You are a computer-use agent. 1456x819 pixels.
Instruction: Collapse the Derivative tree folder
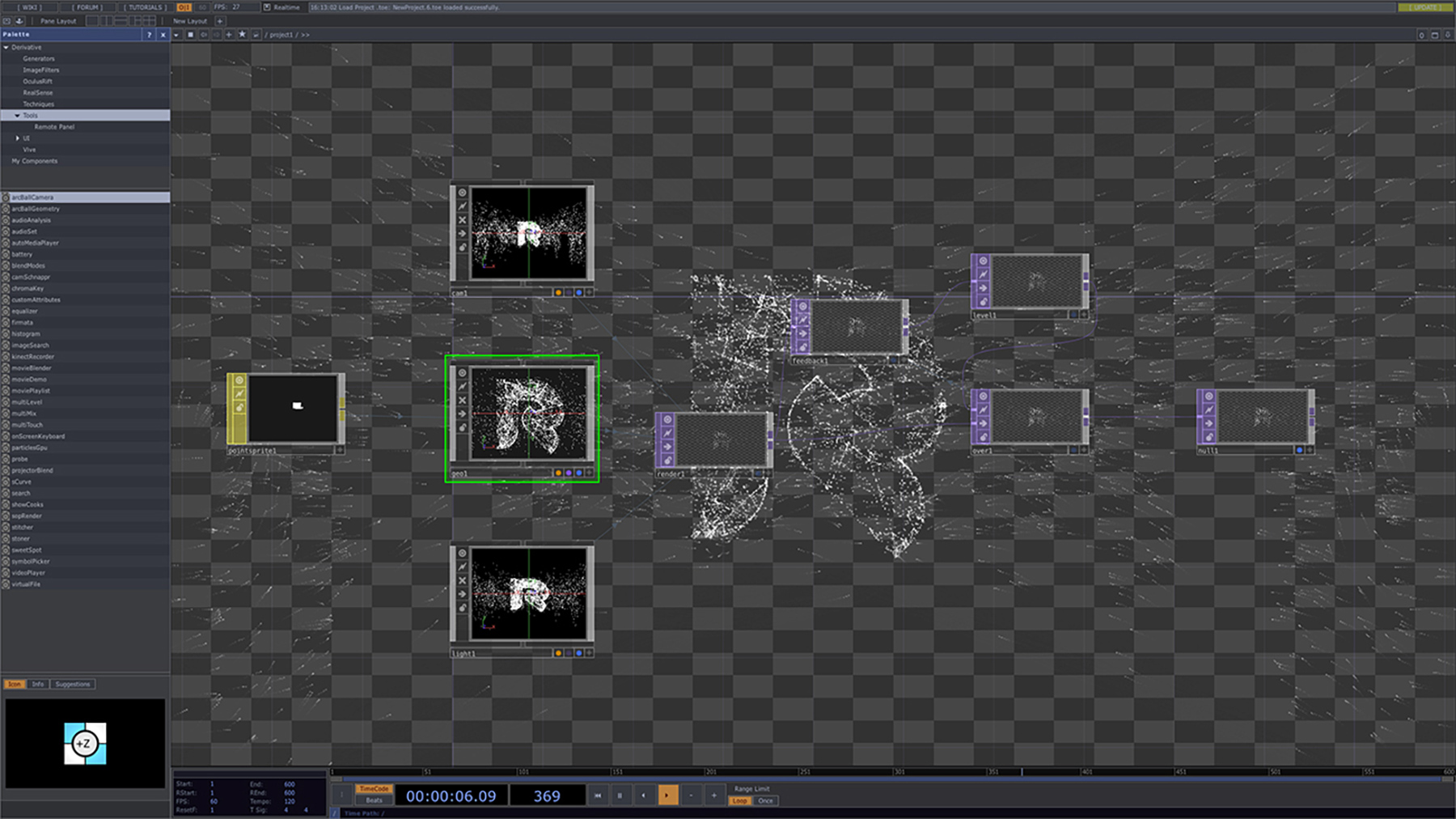(x=6, y=48)
